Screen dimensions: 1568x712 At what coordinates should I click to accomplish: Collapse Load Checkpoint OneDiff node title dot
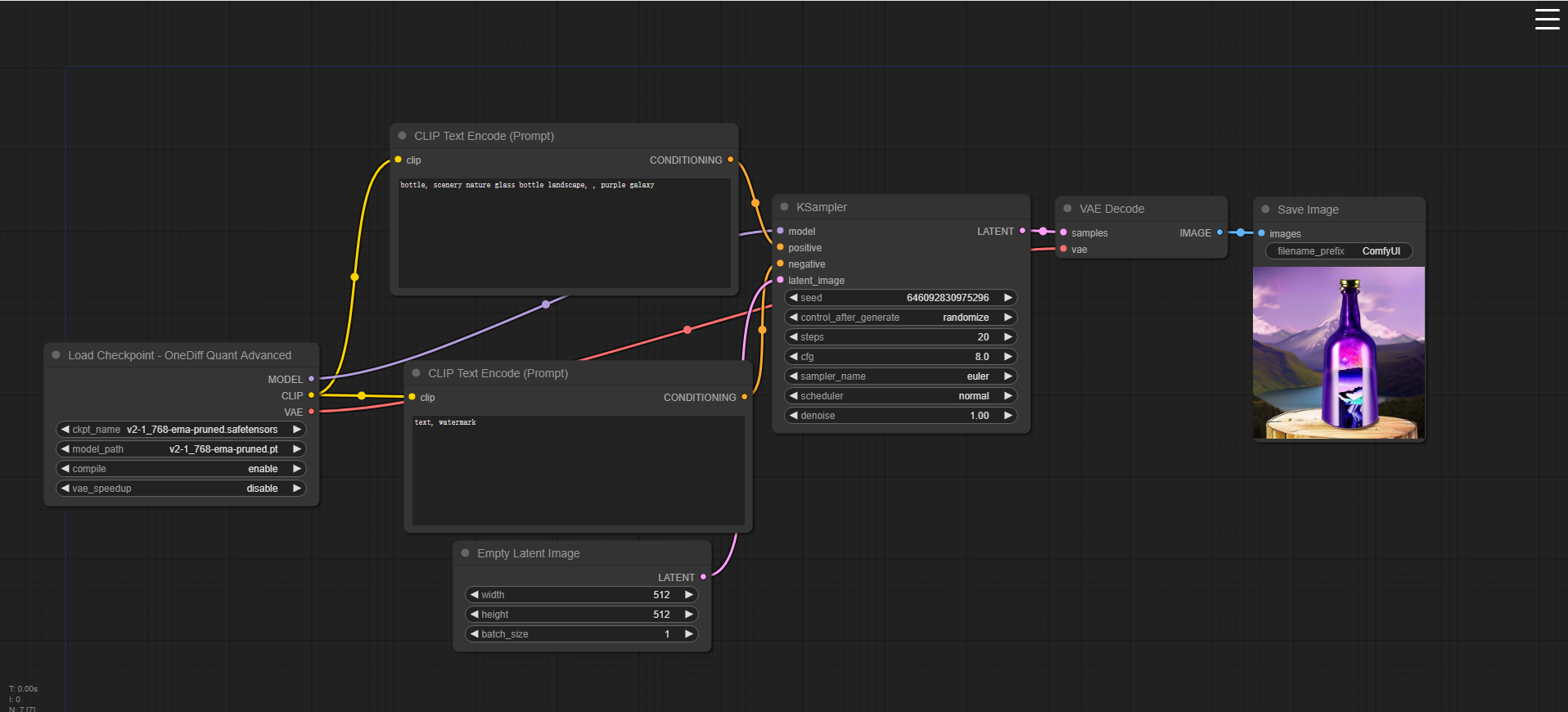(56, 355)
